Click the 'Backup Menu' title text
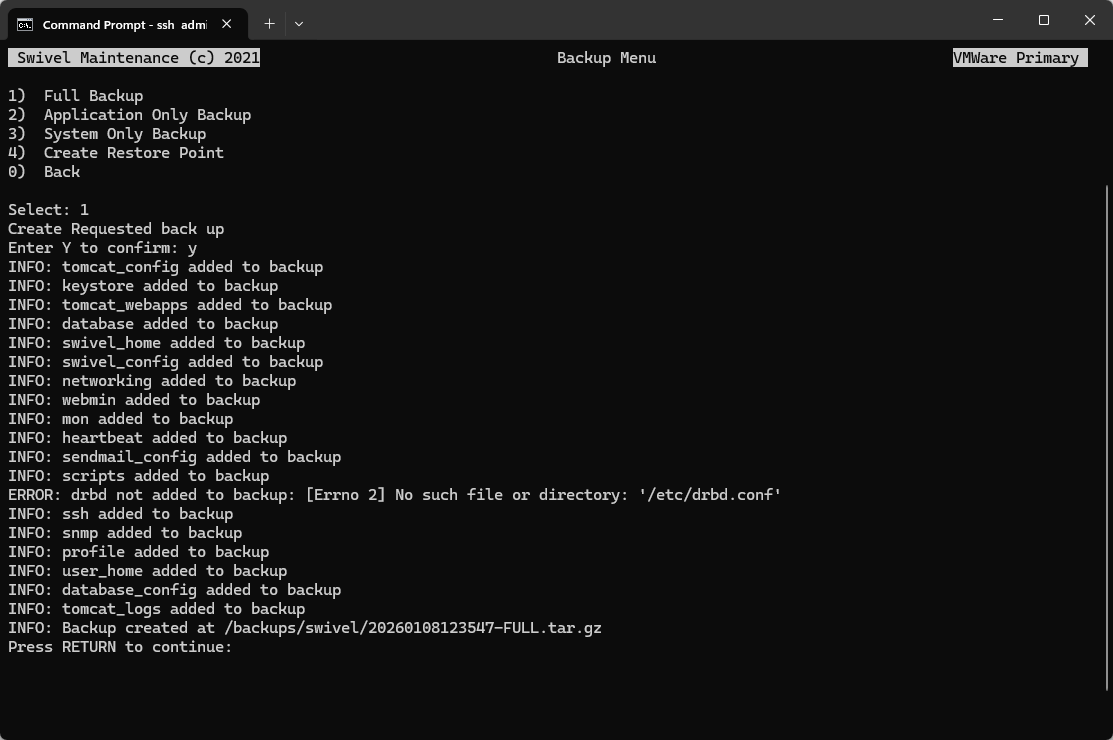The image size is (1113, 740). (606, 57)
